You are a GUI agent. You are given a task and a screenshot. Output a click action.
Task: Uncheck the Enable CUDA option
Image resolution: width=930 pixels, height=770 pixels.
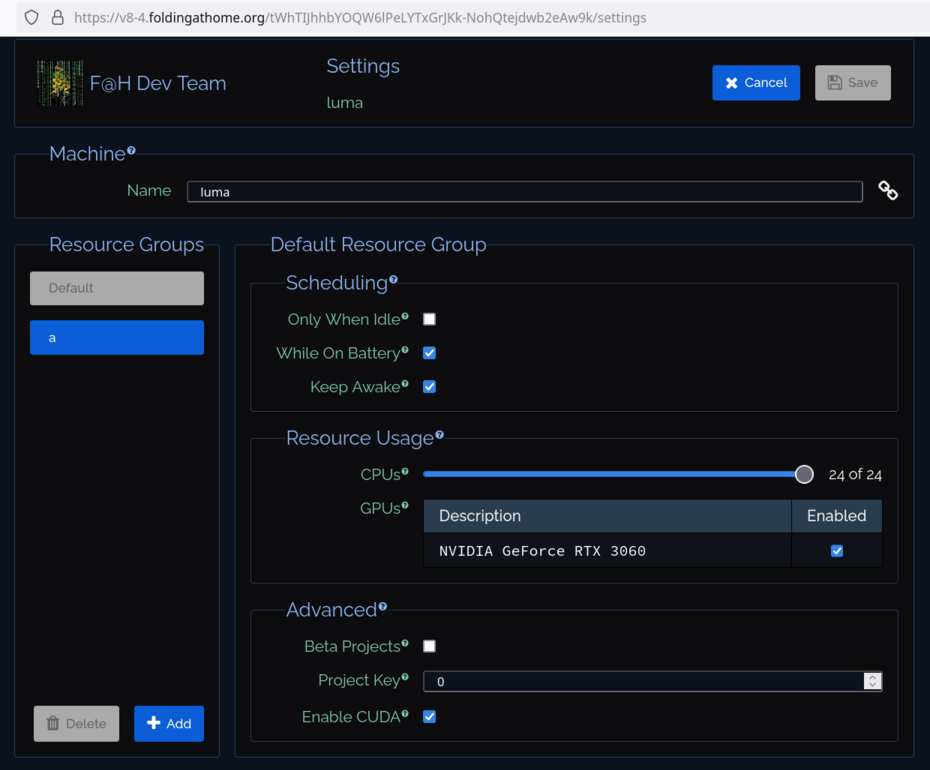[x=429, y=717]
